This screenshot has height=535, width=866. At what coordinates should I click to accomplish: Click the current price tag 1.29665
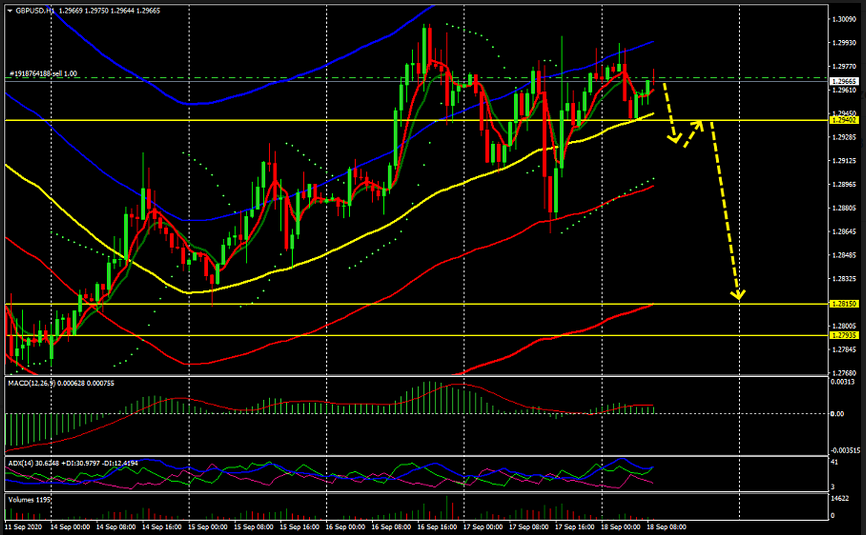point(843,80)
